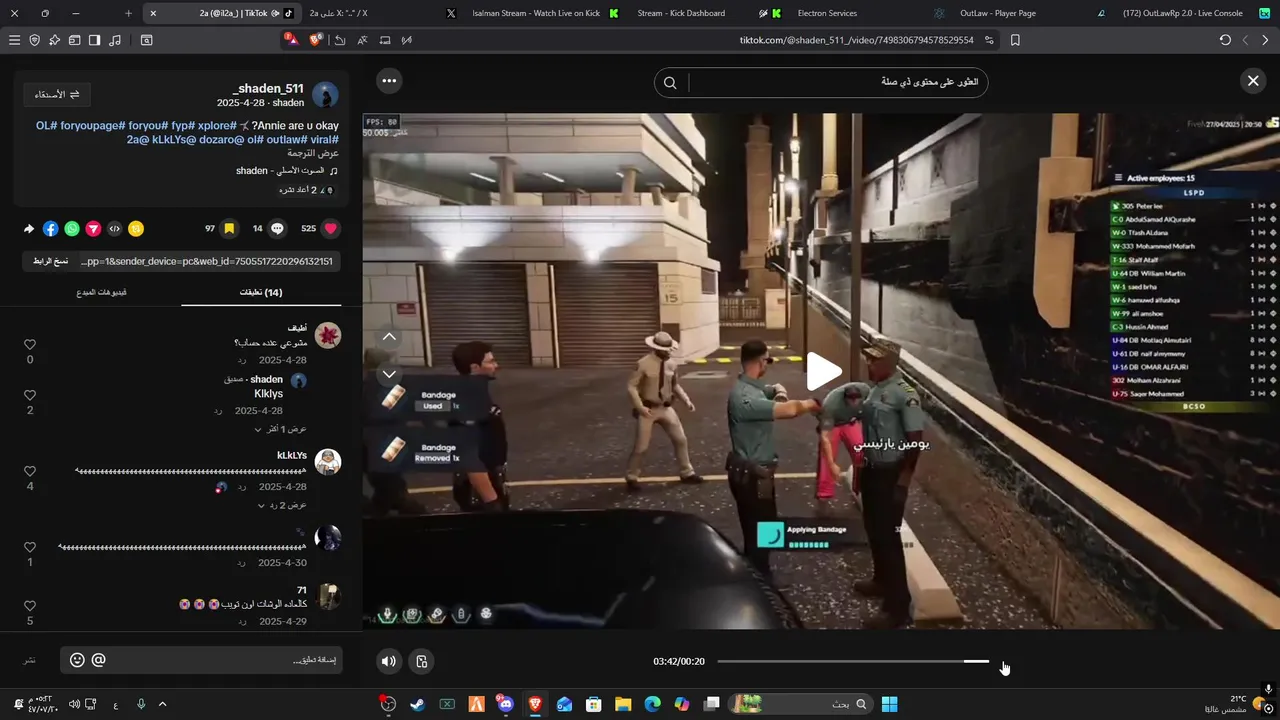Viewport: 1280px width, 720px height.
Task: Click the #foryoupage hashtag
Action: pos(92,126)
